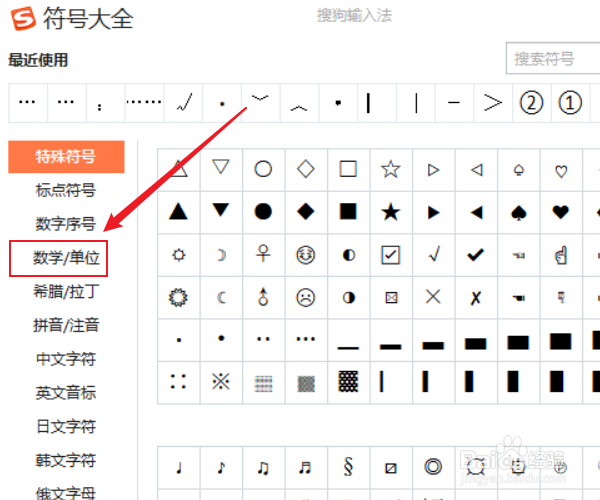Insert the solid heart symbol
This screenshot has width=600, height=500.
pyautogui.click(x=561, y=212)
